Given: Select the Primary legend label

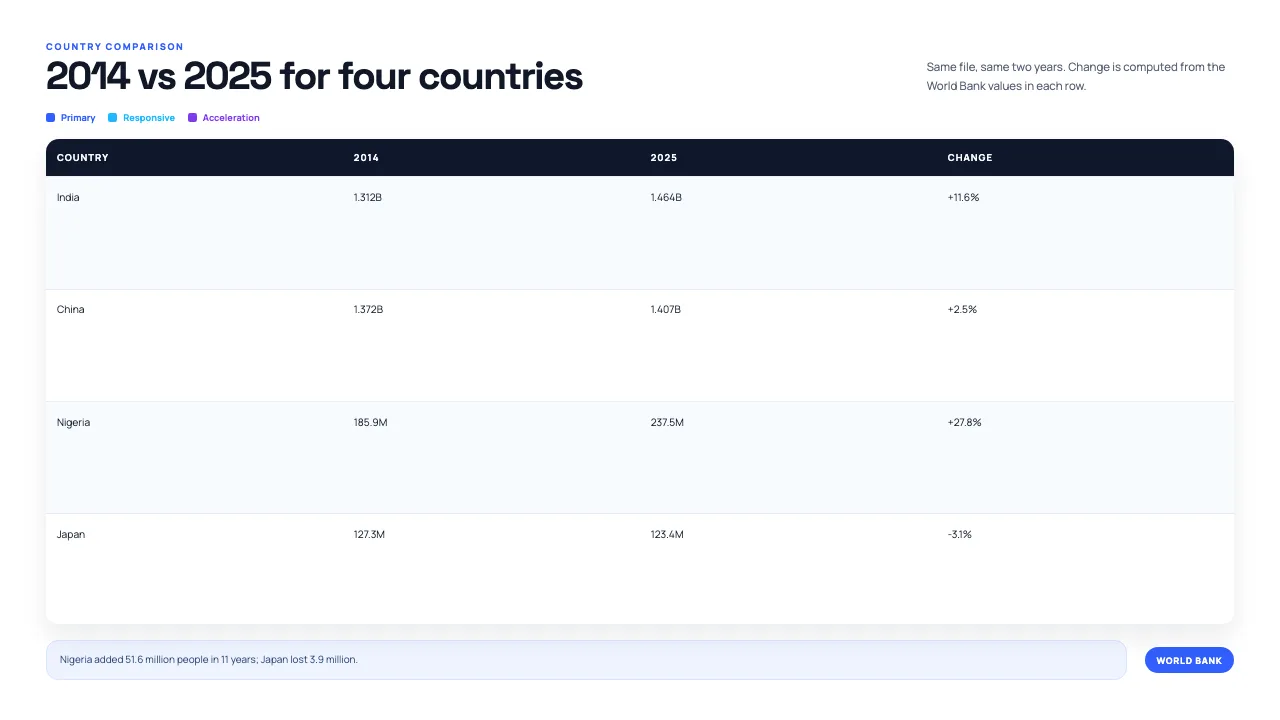Looking at the screenshot, I should click(x=78, y=118).
